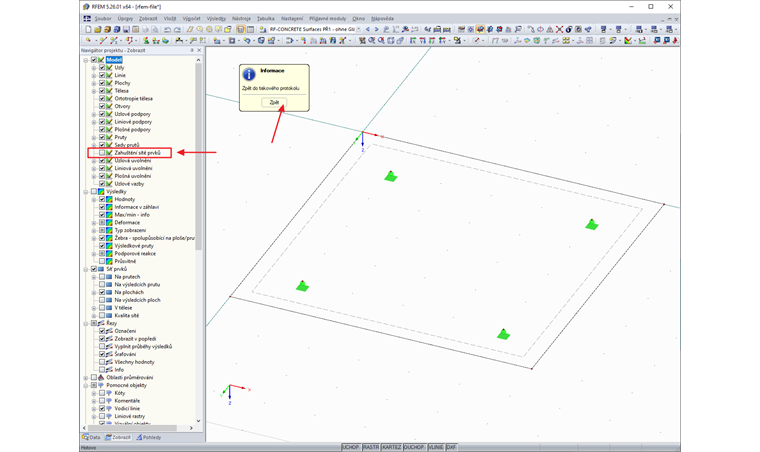Enable the Všechny hodnoty checkbox
The height and width of the screenshot is (452, 760).
[x=102, y=362]
